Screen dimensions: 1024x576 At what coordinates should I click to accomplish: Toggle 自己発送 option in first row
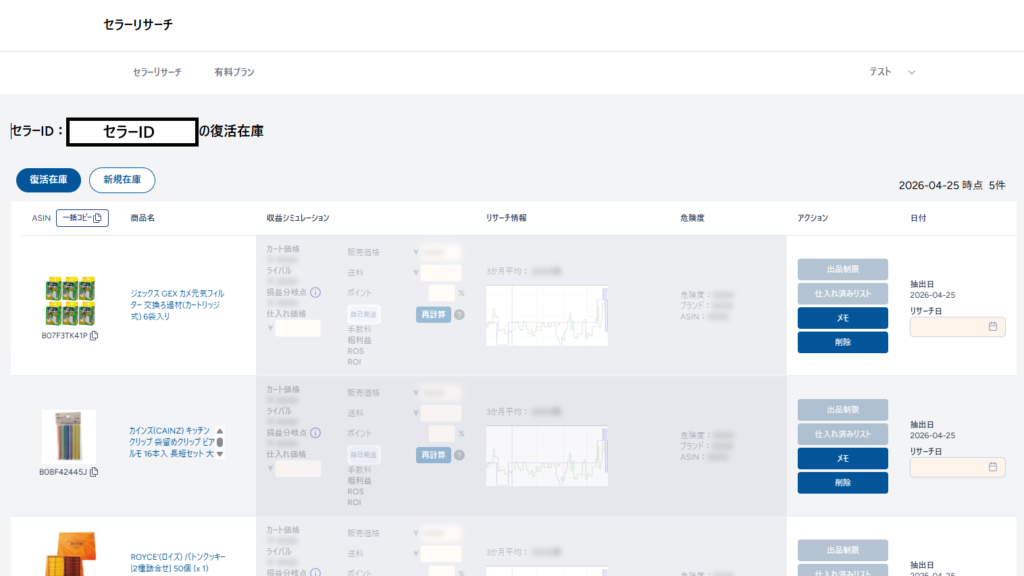coord(364,314)
